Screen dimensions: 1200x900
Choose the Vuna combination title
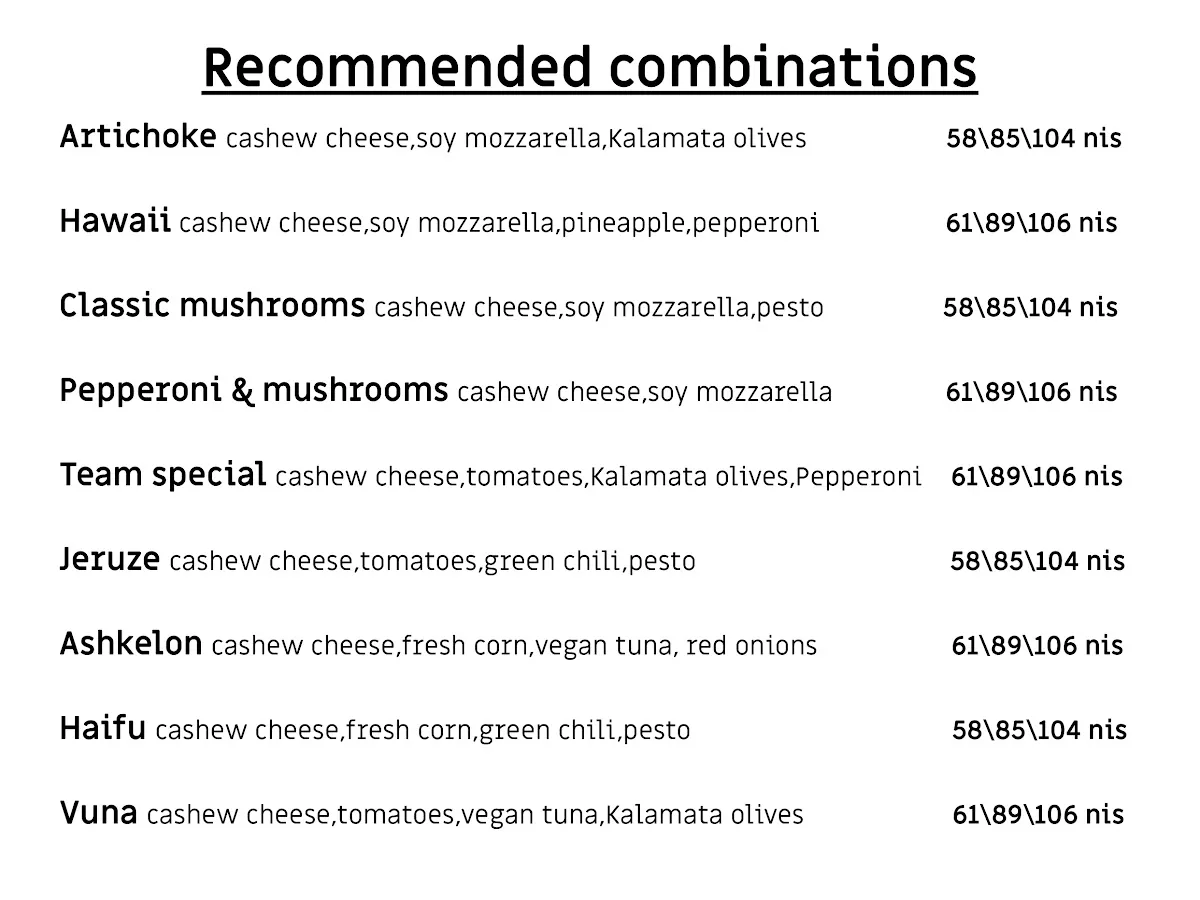(98, 813)
